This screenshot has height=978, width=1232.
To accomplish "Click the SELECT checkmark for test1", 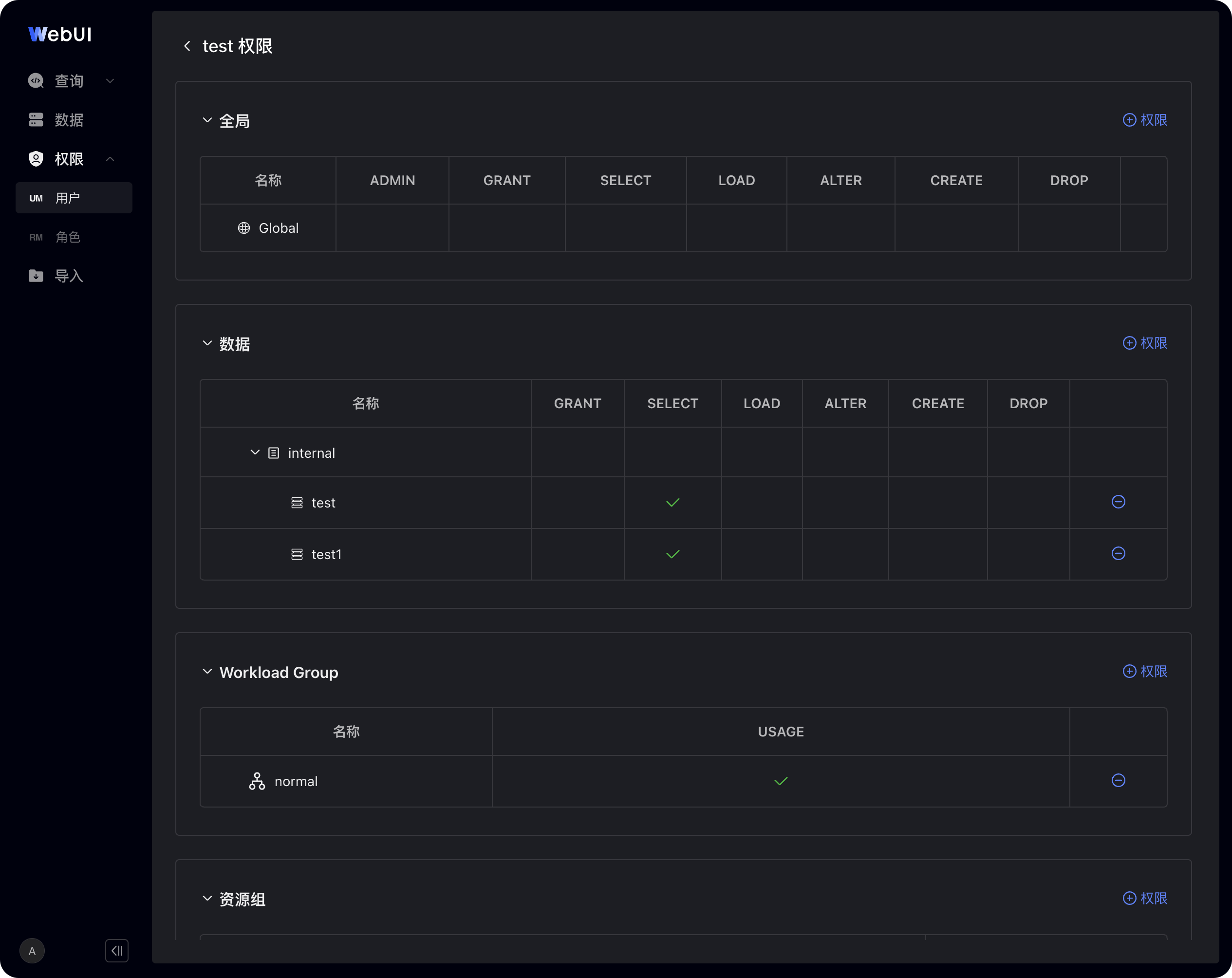I will (x=672, y=554).
